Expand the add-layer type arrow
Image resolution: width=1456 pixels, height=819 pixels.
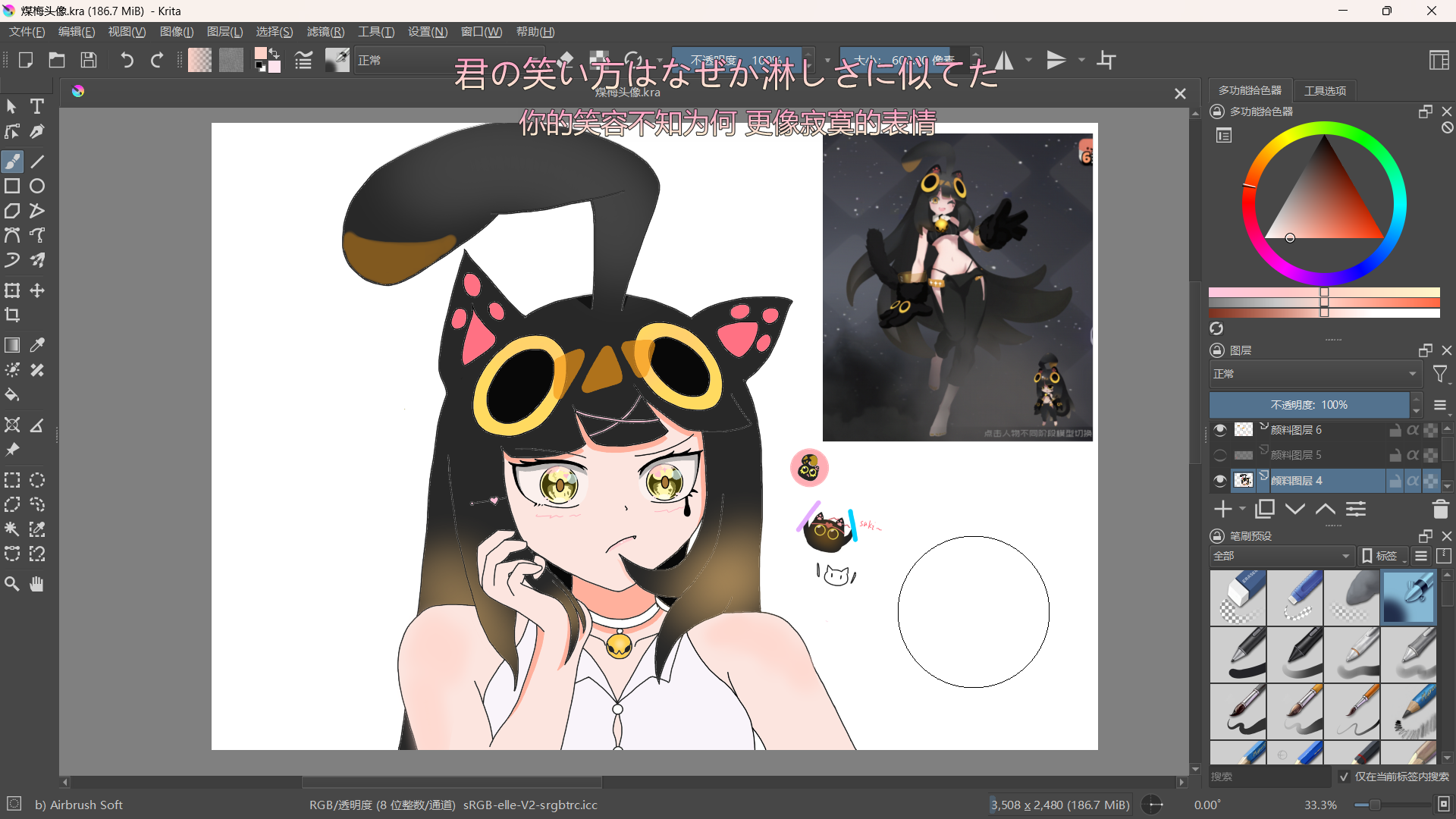point(1242,510)
